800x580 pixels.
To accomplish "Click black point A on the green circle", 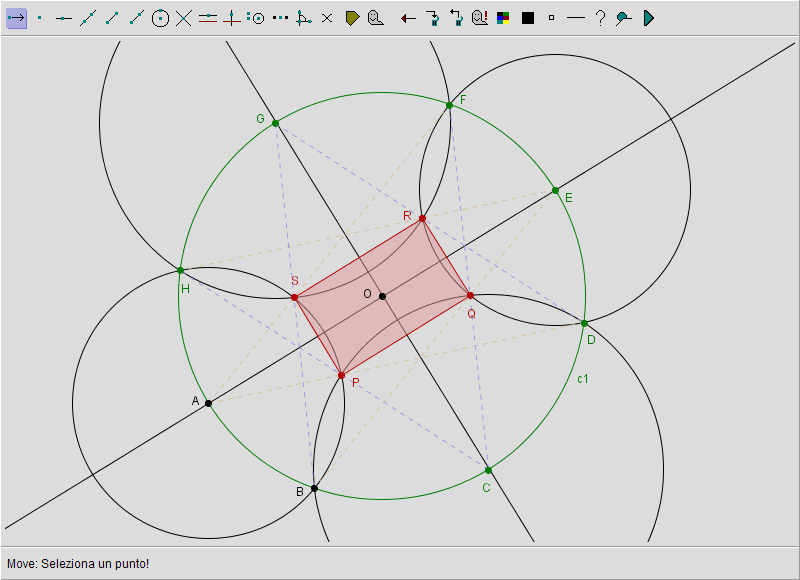I will tap(208, 404).
